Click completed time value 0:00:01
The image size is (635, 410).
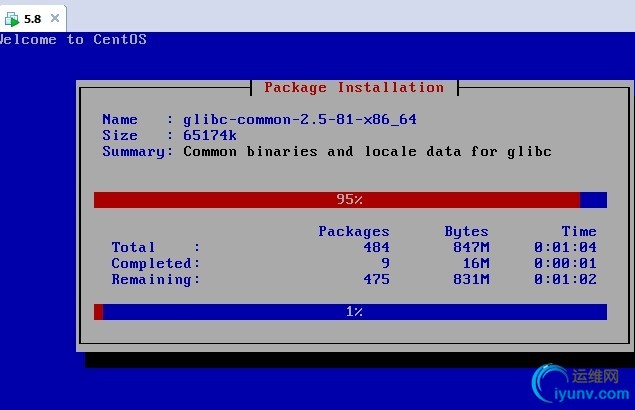point(565,263)
